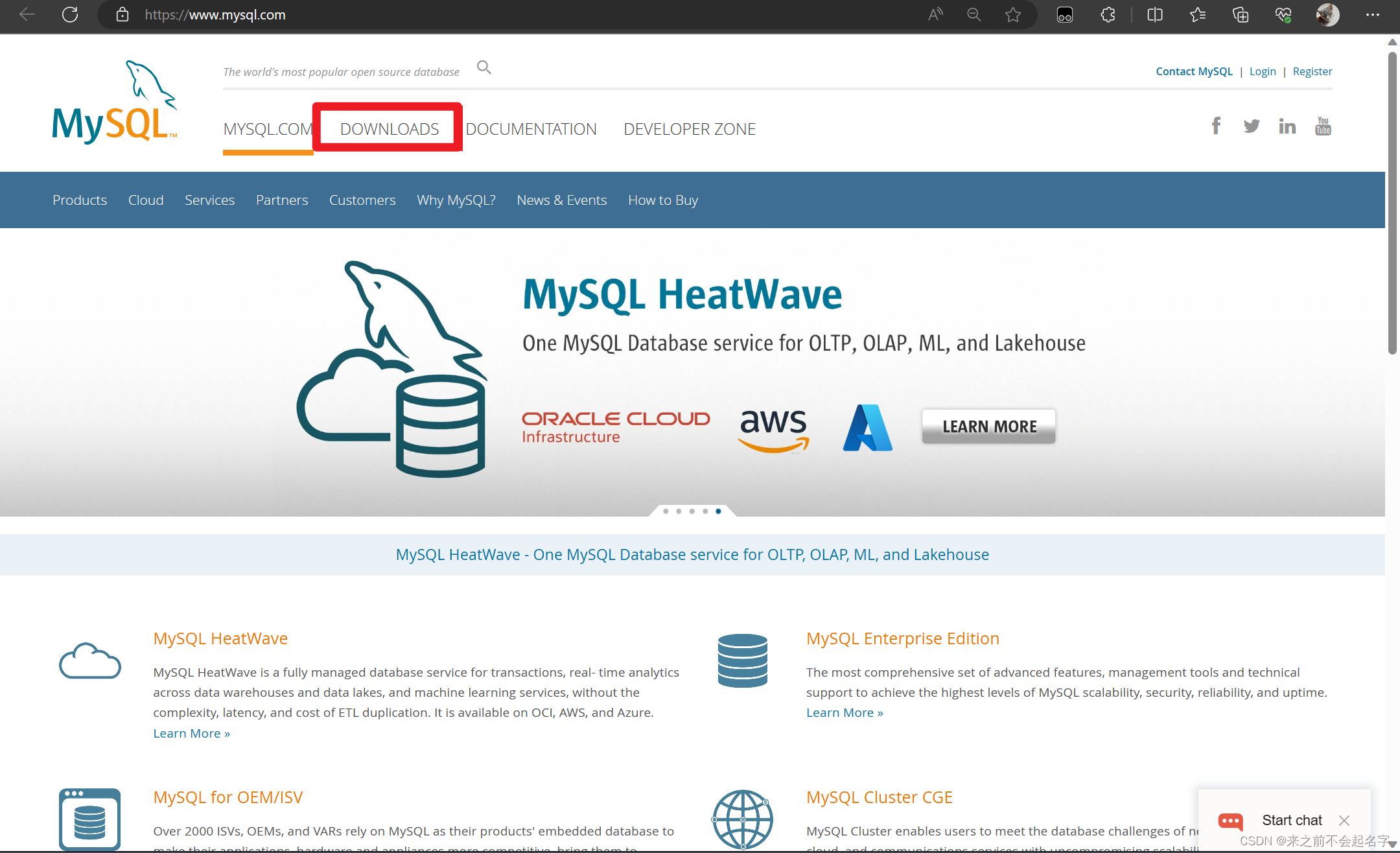Click the browser profile avatar
This screenshot has height=853, width=1400.
pyautogui.click(x=1327, y=14)
